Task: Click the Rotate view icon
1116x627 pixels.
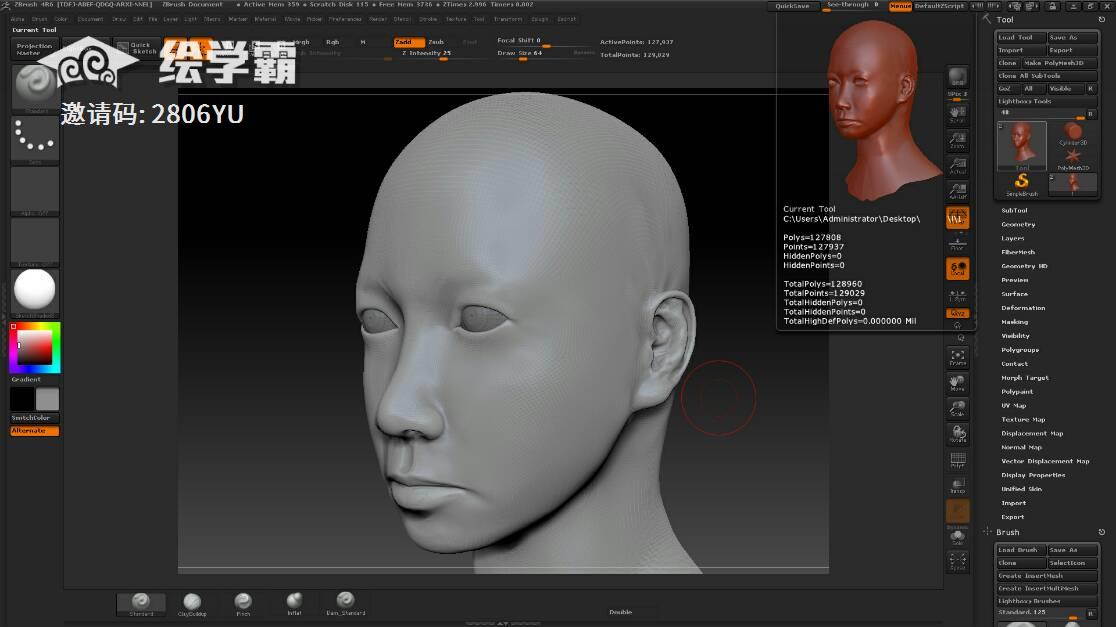Action: pyautogui.click(x=957, y=434)
